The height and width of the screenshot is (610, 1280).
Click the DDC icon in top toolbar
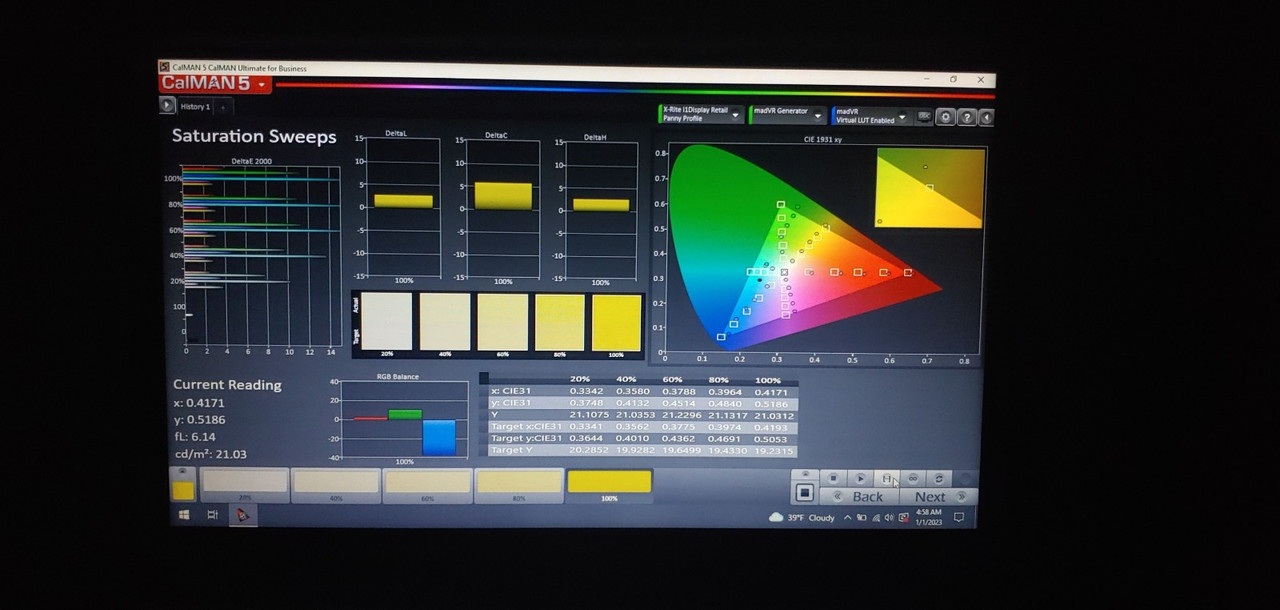point(925,116)
